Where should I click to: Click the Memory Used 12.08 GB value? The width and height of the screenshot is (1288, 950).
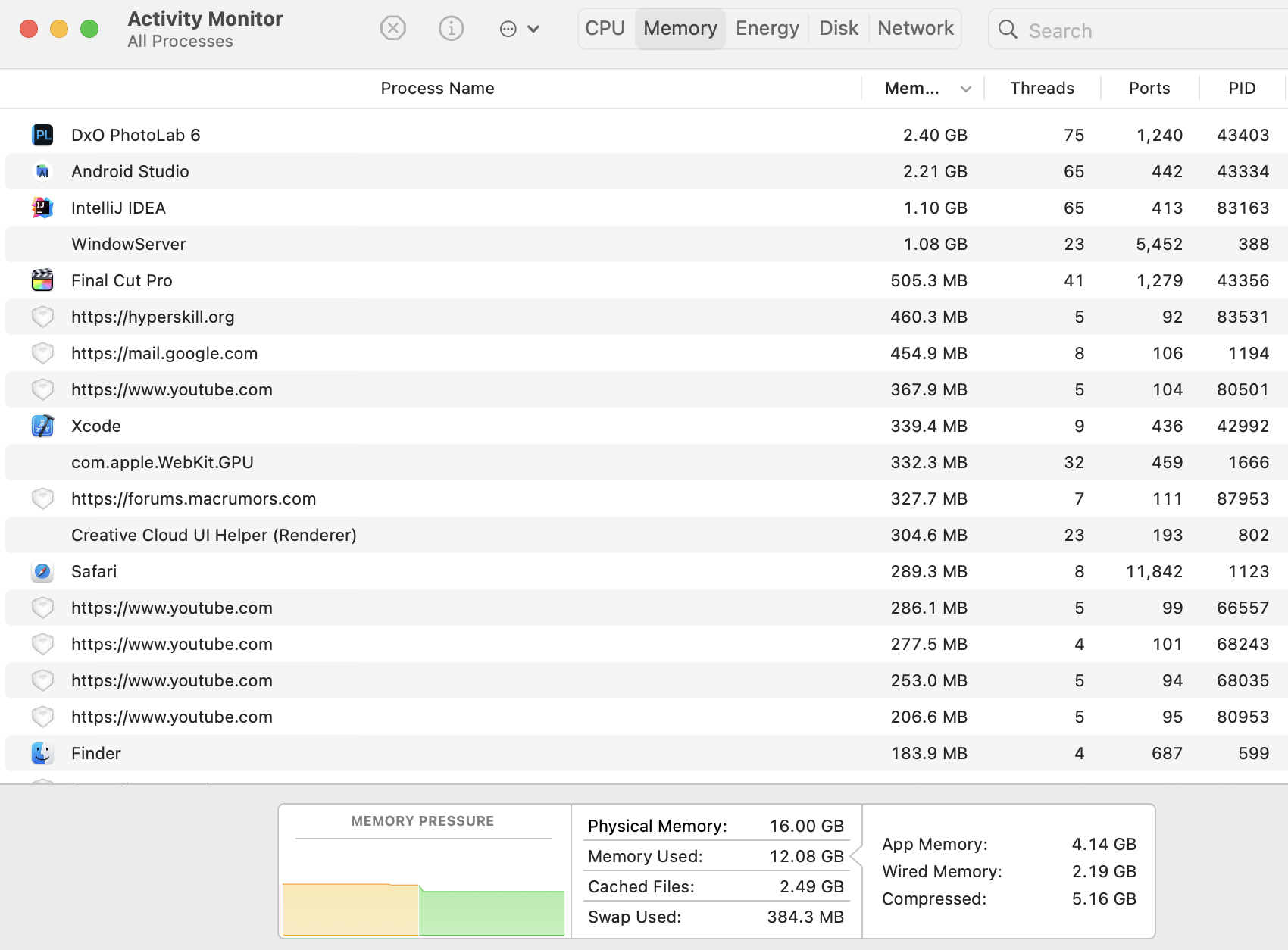point(807,856)
